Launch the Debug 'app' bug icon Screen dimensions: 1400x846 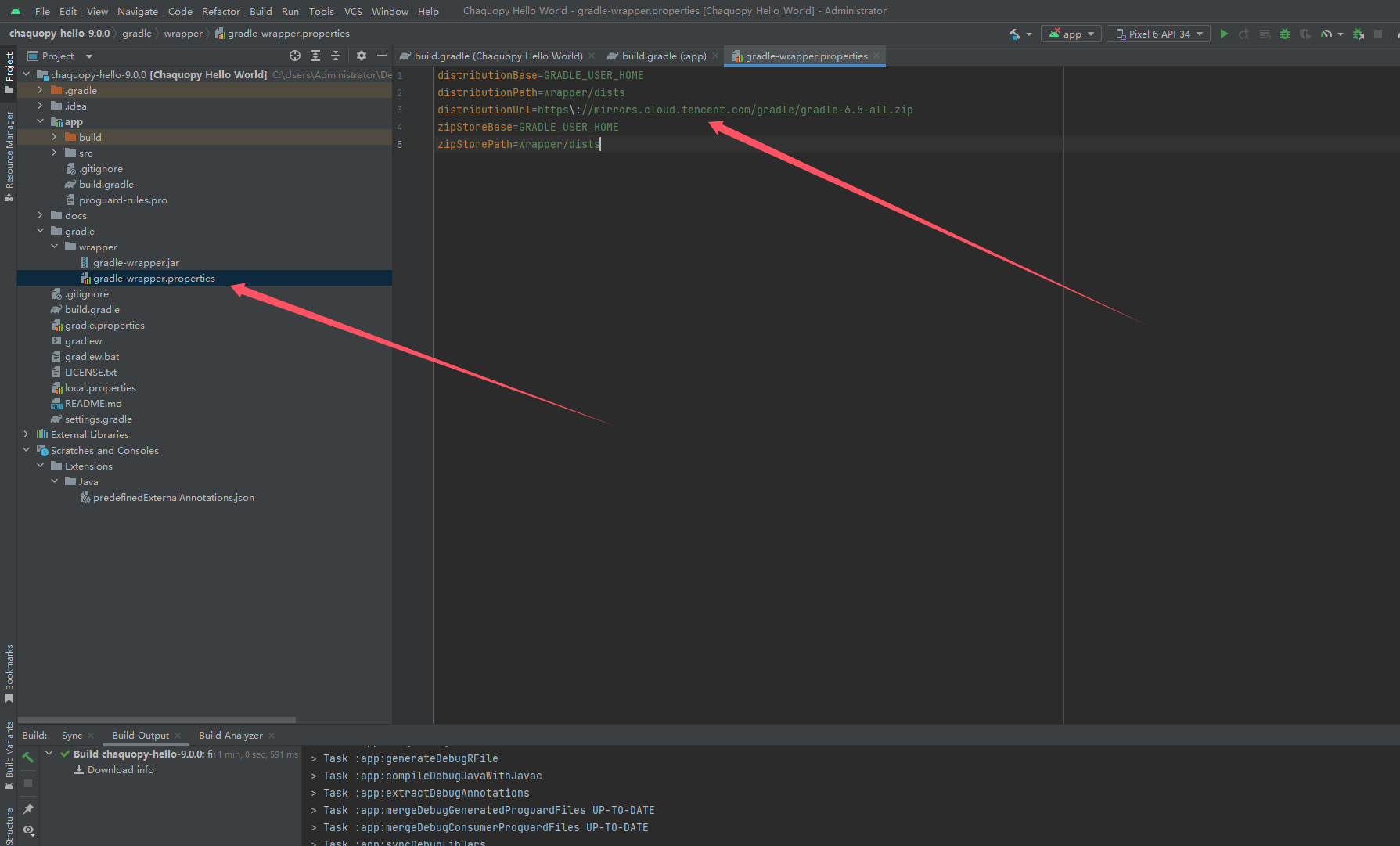(x=1283, y=34)
